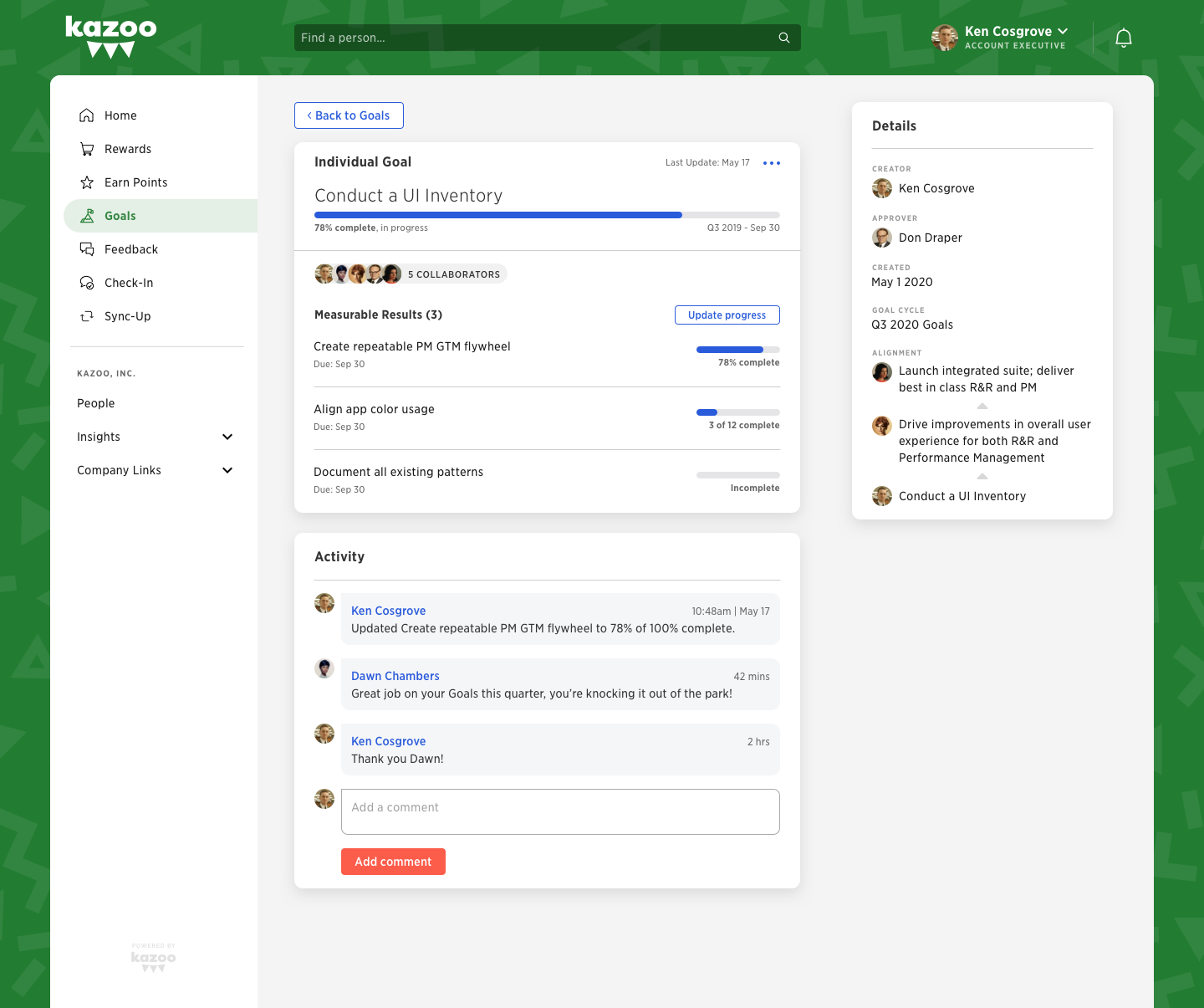
Task: Click the Rewards cart icon
Action: click(x=86, y=149)
